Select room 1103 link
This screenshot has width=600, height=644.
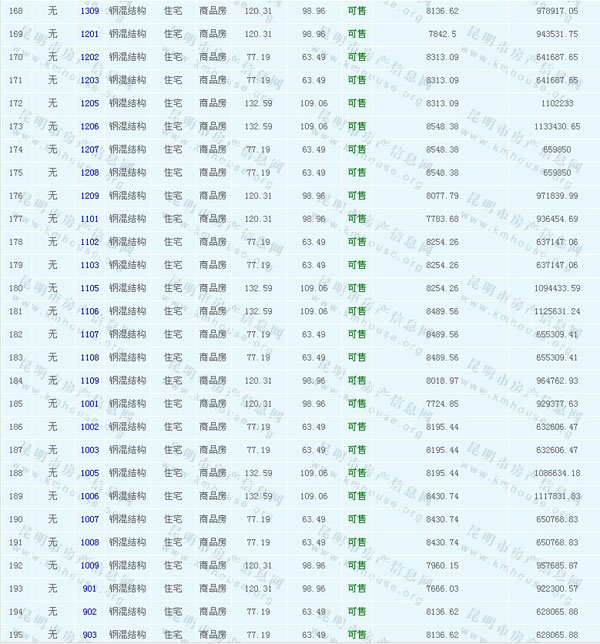(89, 265)
